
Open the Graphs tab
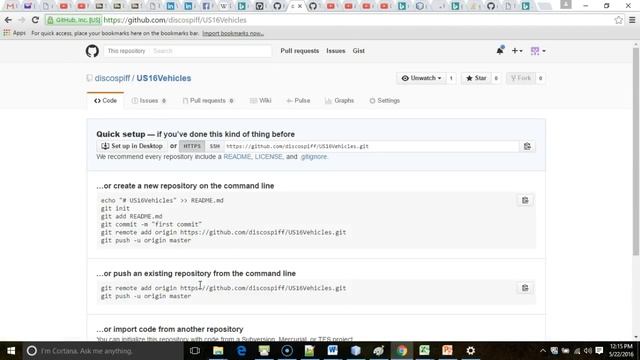[x=340, y=100]
